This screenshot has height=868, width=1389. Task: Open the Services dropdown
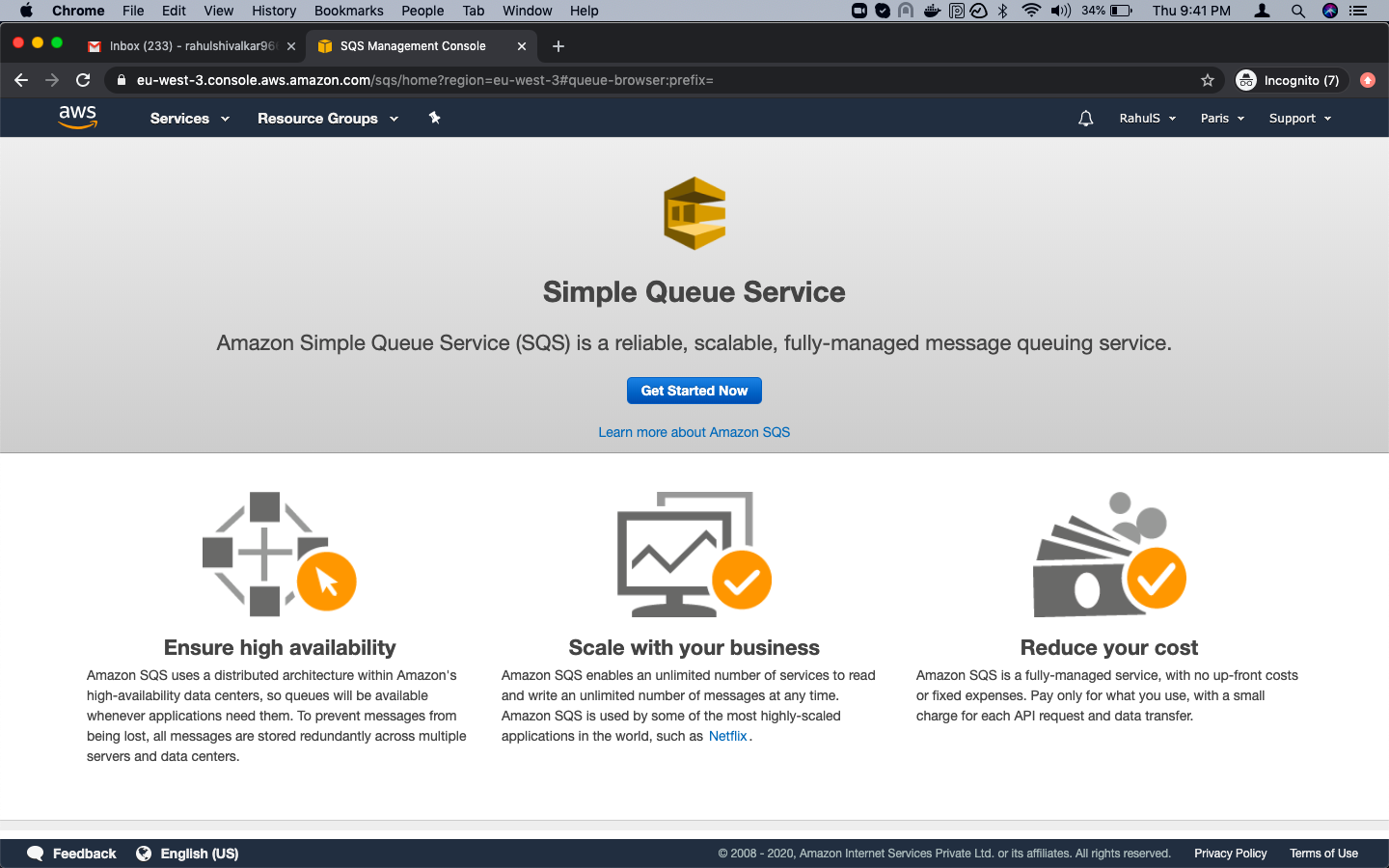pos(189,118)
